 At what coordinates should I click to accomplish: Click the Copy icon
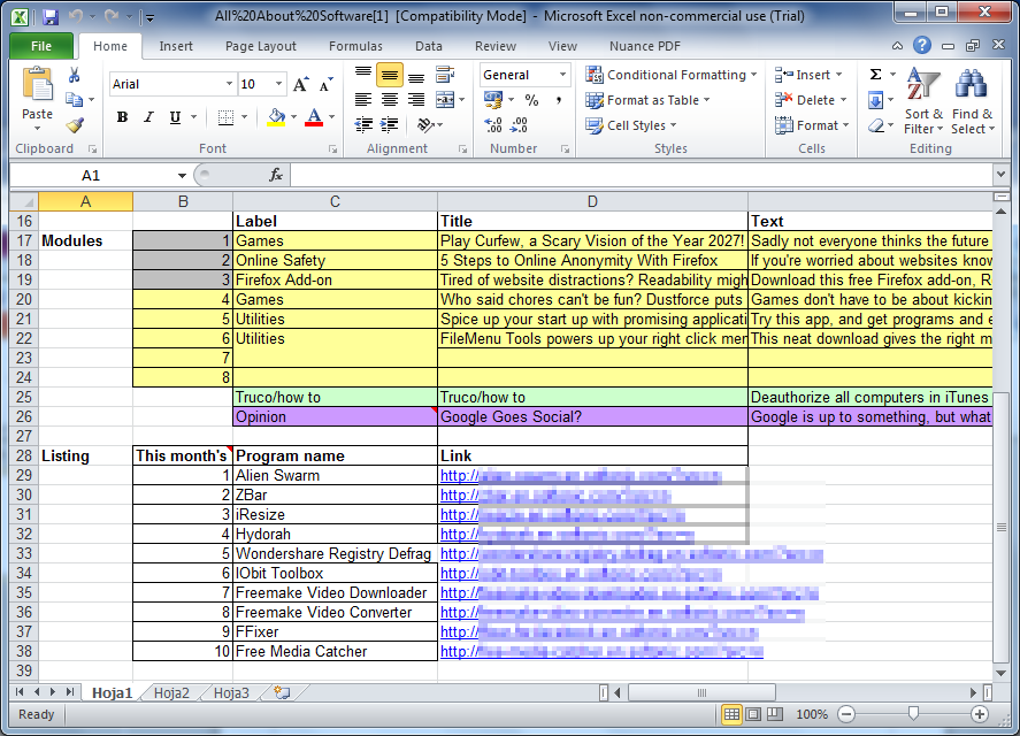[x=74, y=100]
